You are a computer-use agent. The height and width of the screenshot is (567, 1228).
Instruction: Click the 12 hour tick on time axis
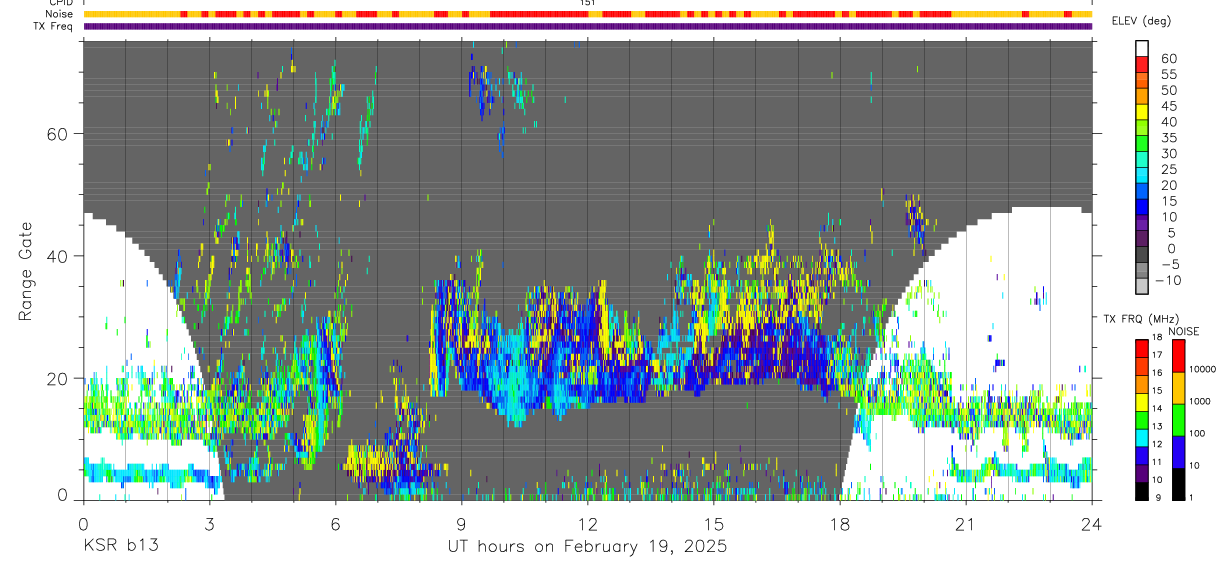coord(587,523)
